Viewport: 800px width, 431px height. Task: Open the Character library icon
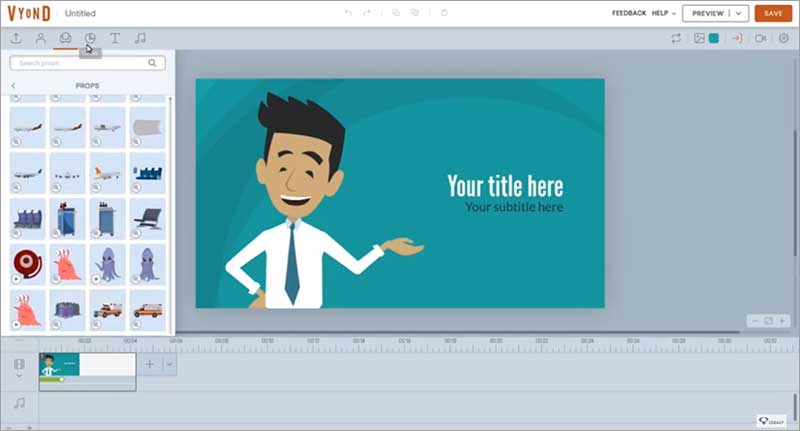40,38
